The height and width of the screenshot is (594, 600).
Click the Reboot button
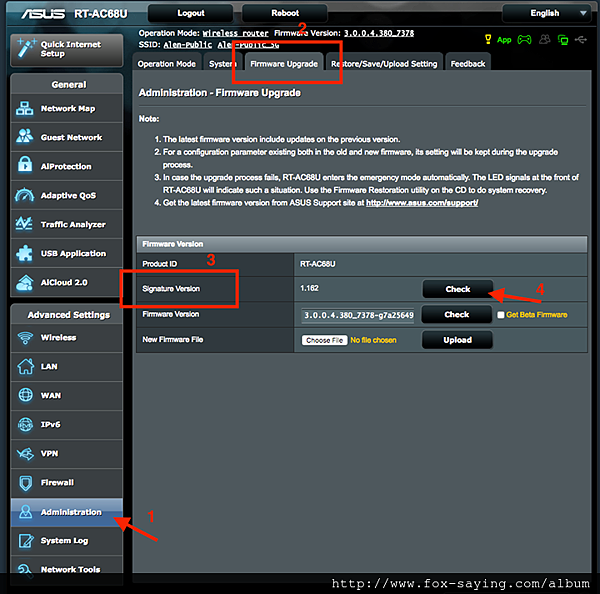[285, 13]
